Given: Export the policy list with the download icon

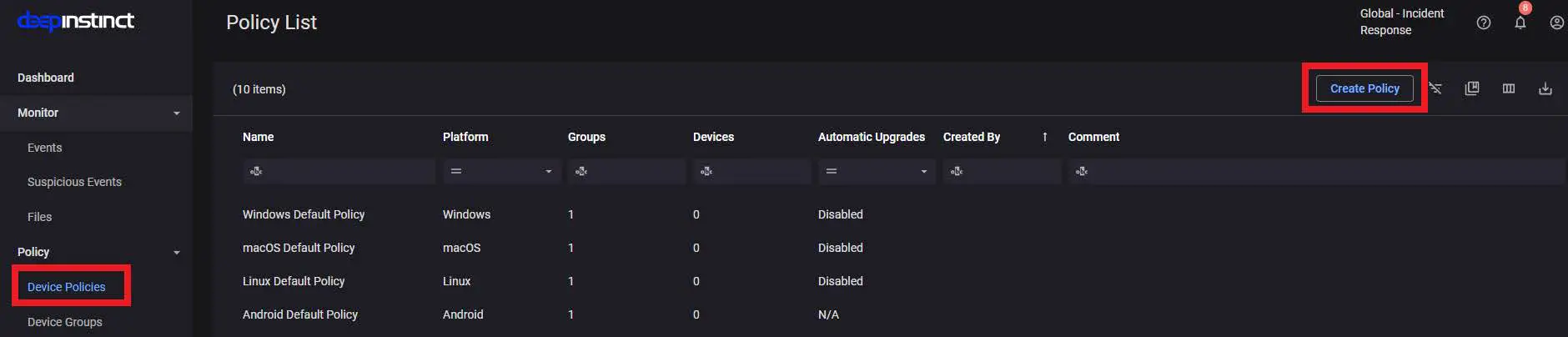Looking at the screenshot, I should (1545, 88).
